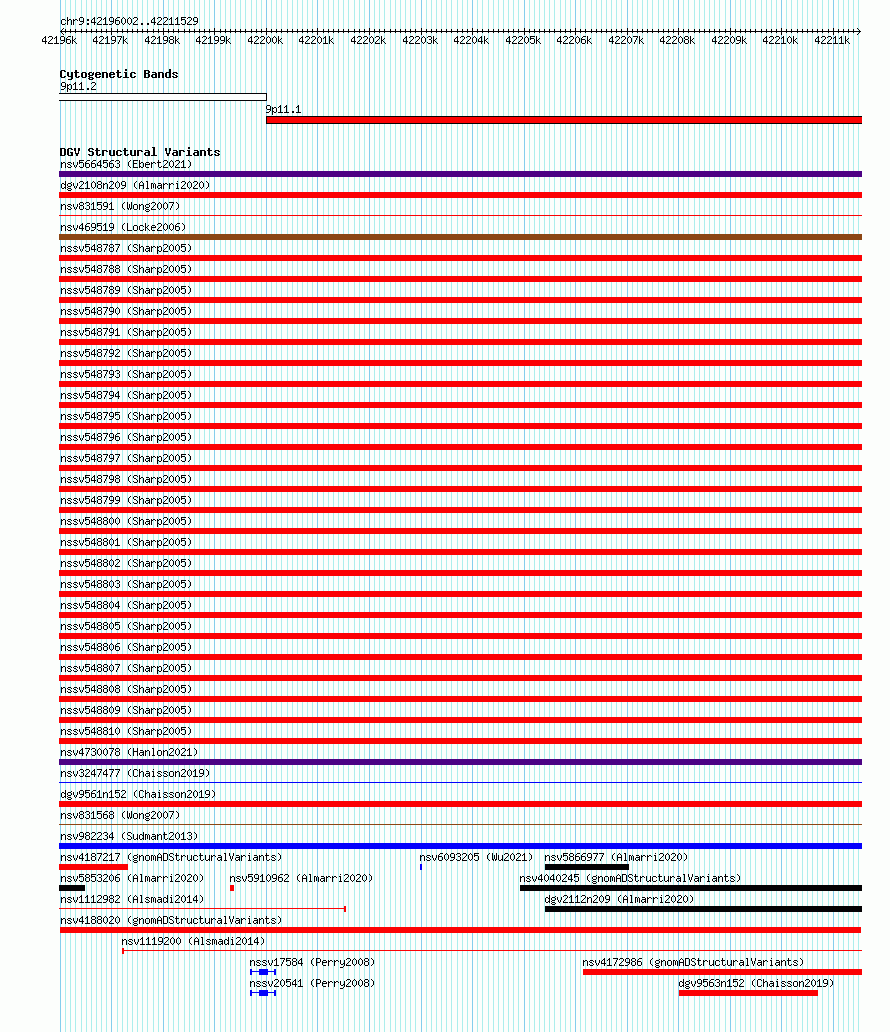
Task: Select dgv9563n152 (Chaisson2019) label
Action: (x=756, y=986)
